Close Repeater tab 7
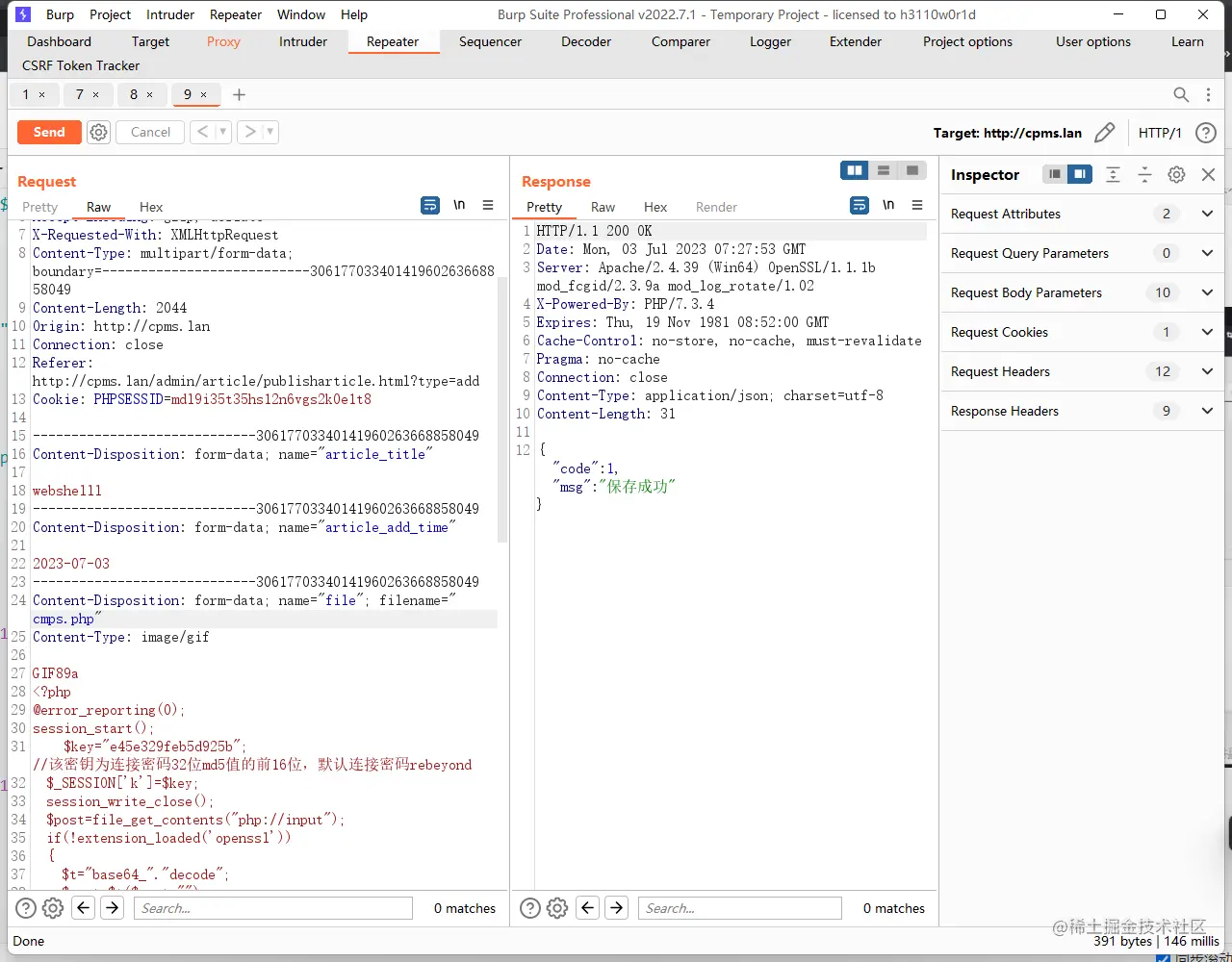The image size is (1232, 962). pos(95,94)
